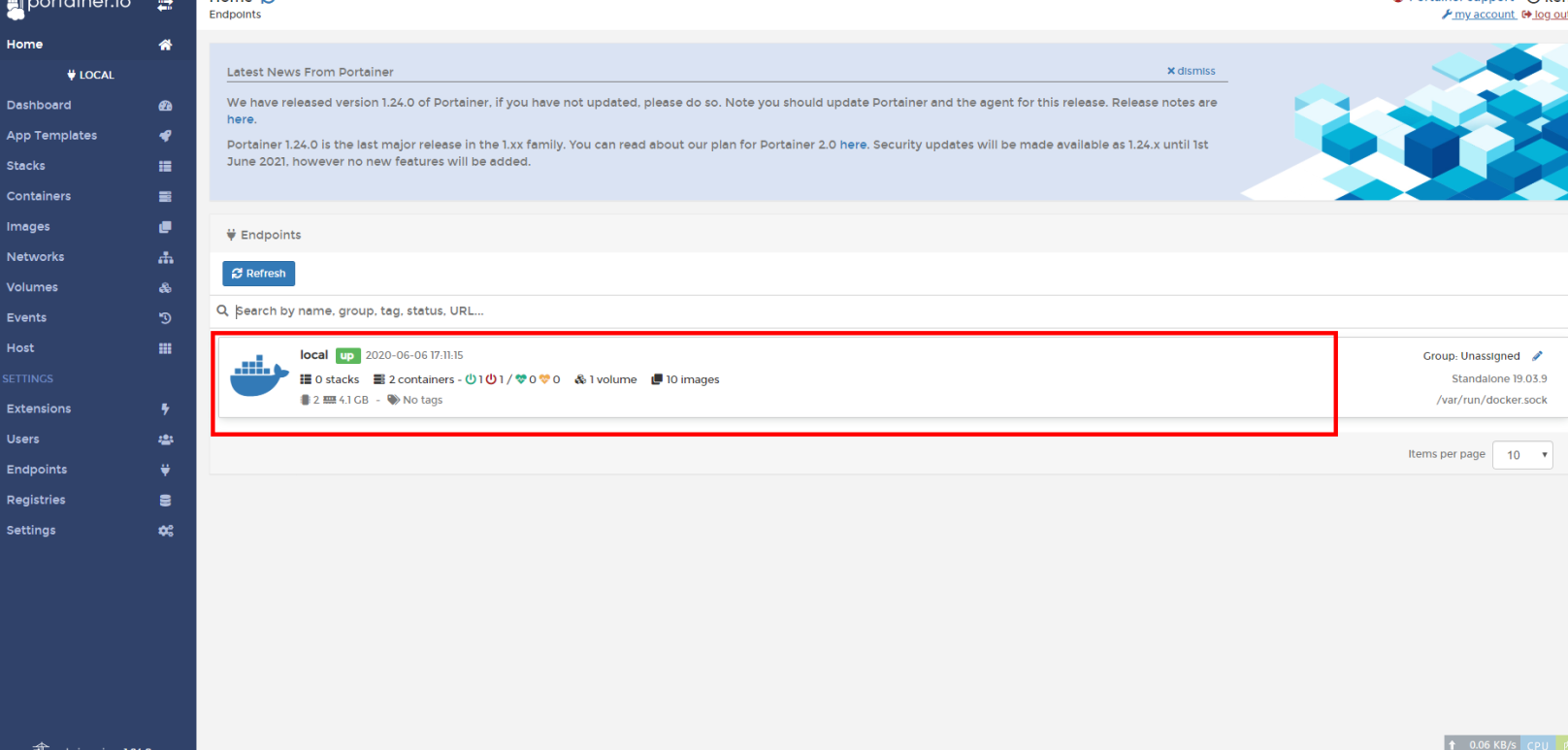The height and width of the screenshot is (750, 1568).
Task: Click the Registries database icon in sidebar
Action: 165,501
